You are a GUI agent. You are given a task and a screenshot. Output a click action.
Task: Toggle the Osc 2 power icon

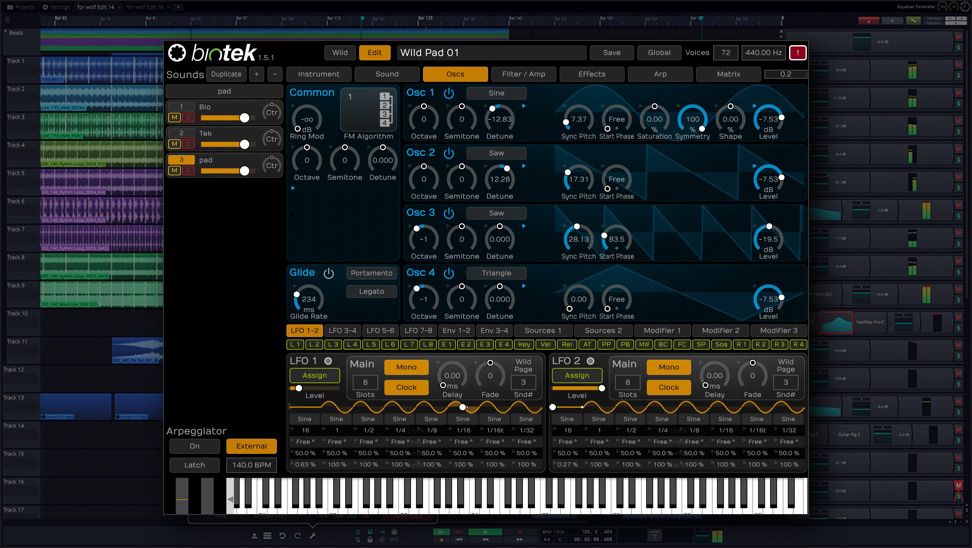(449, 153)
